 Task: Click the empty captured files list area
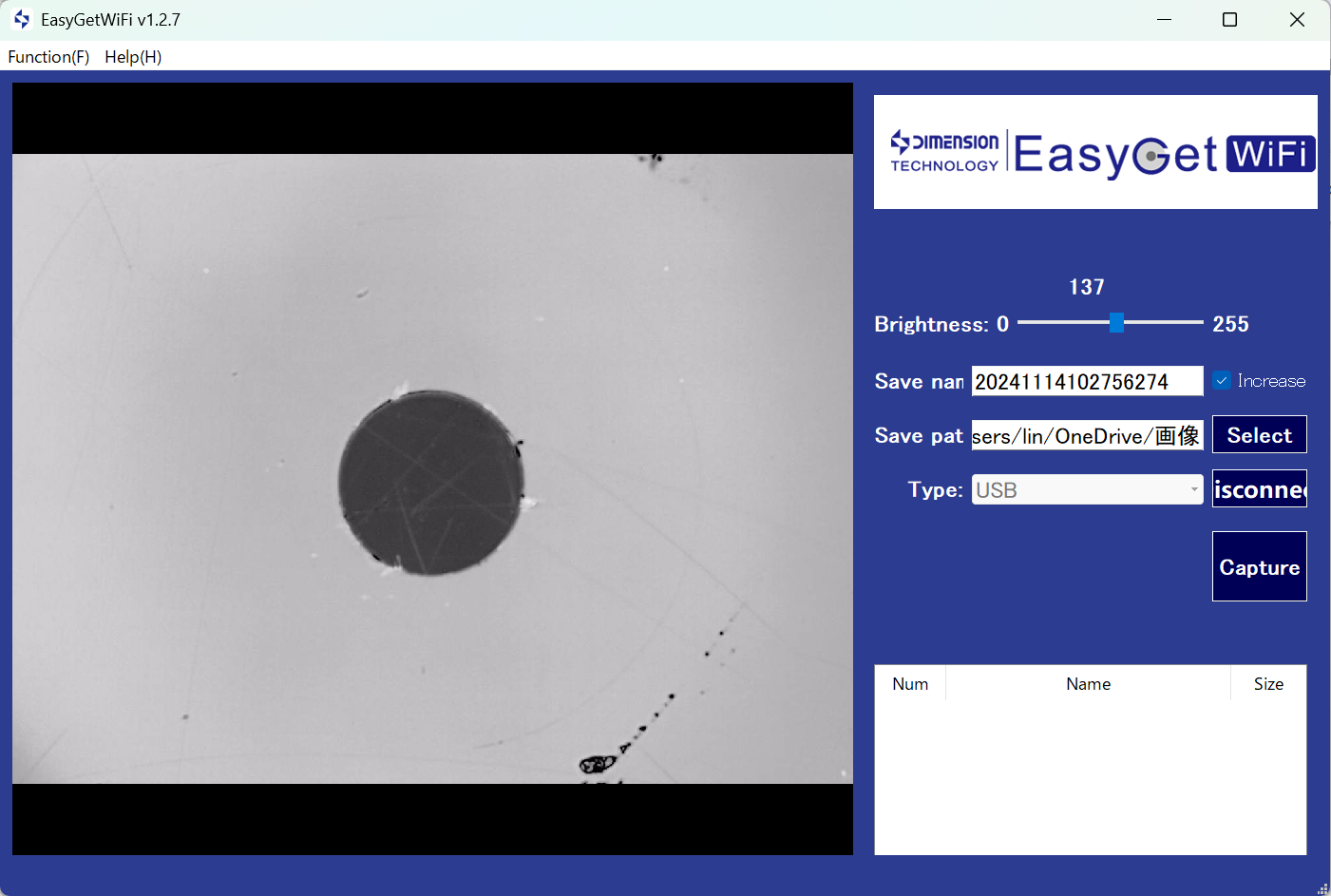[x=1090, y=777]
